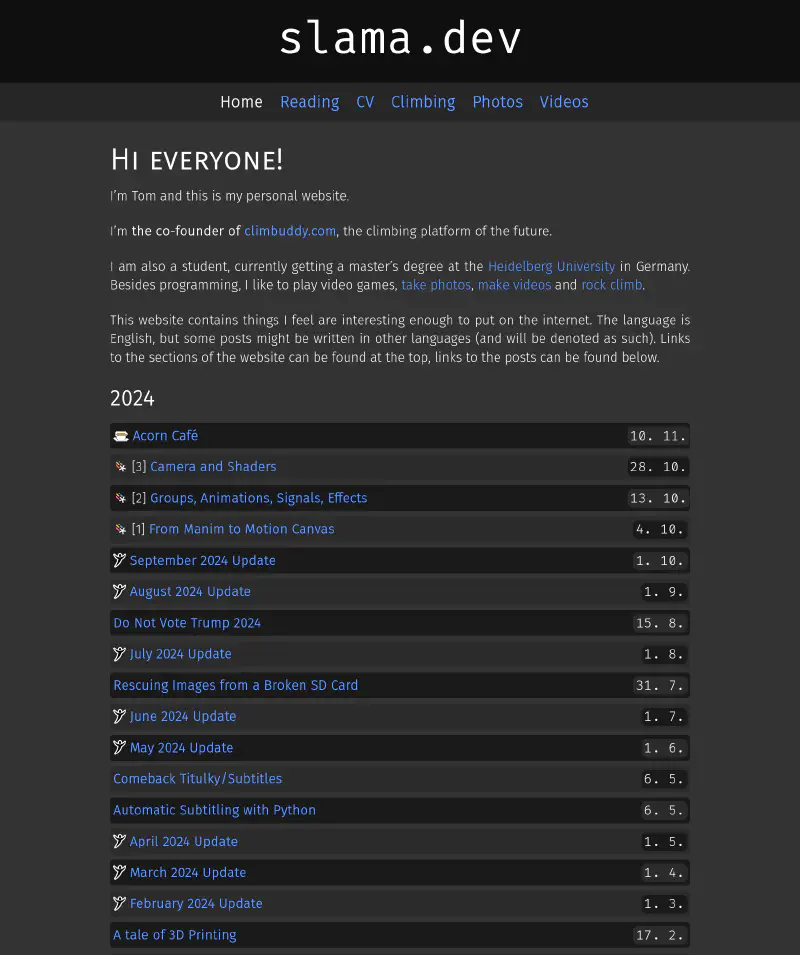800x955 pixels.
Task: Click the climbuddy icon beside March 2024 Update
Action: coord(120,872)
